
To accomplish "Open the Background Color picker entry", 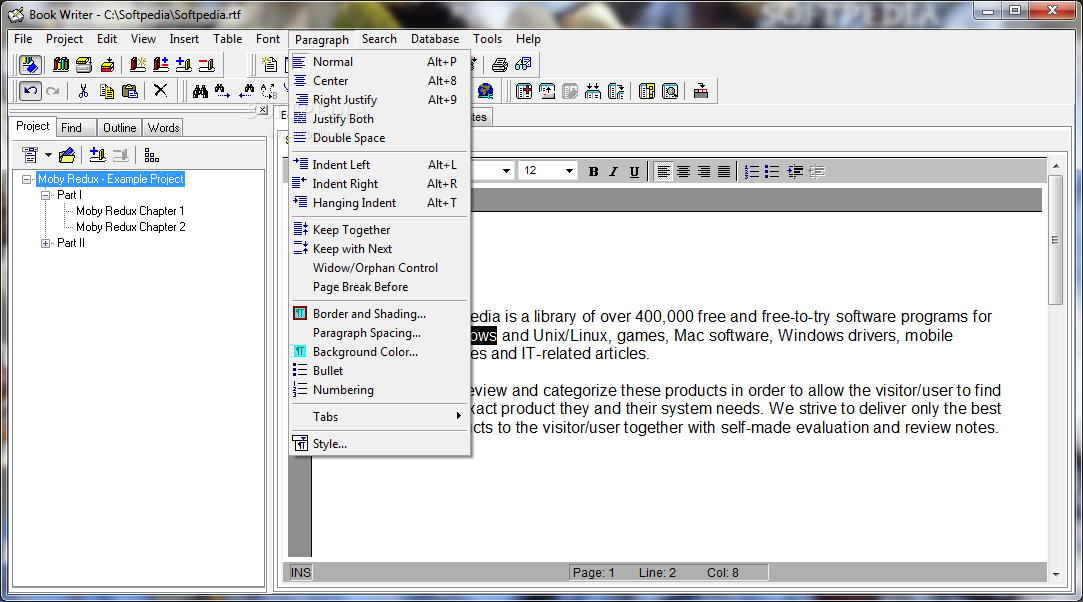I will point(378,351).
